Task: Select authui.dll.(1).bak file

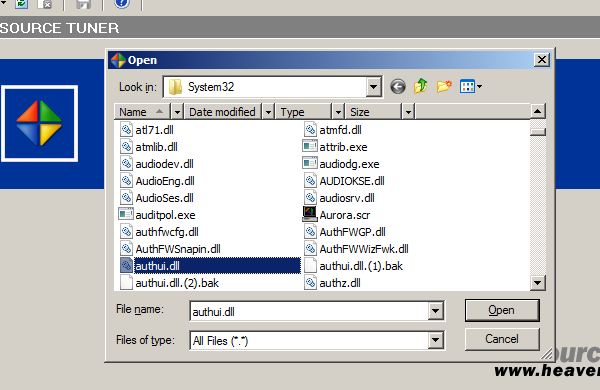Action: coord(353,266)
